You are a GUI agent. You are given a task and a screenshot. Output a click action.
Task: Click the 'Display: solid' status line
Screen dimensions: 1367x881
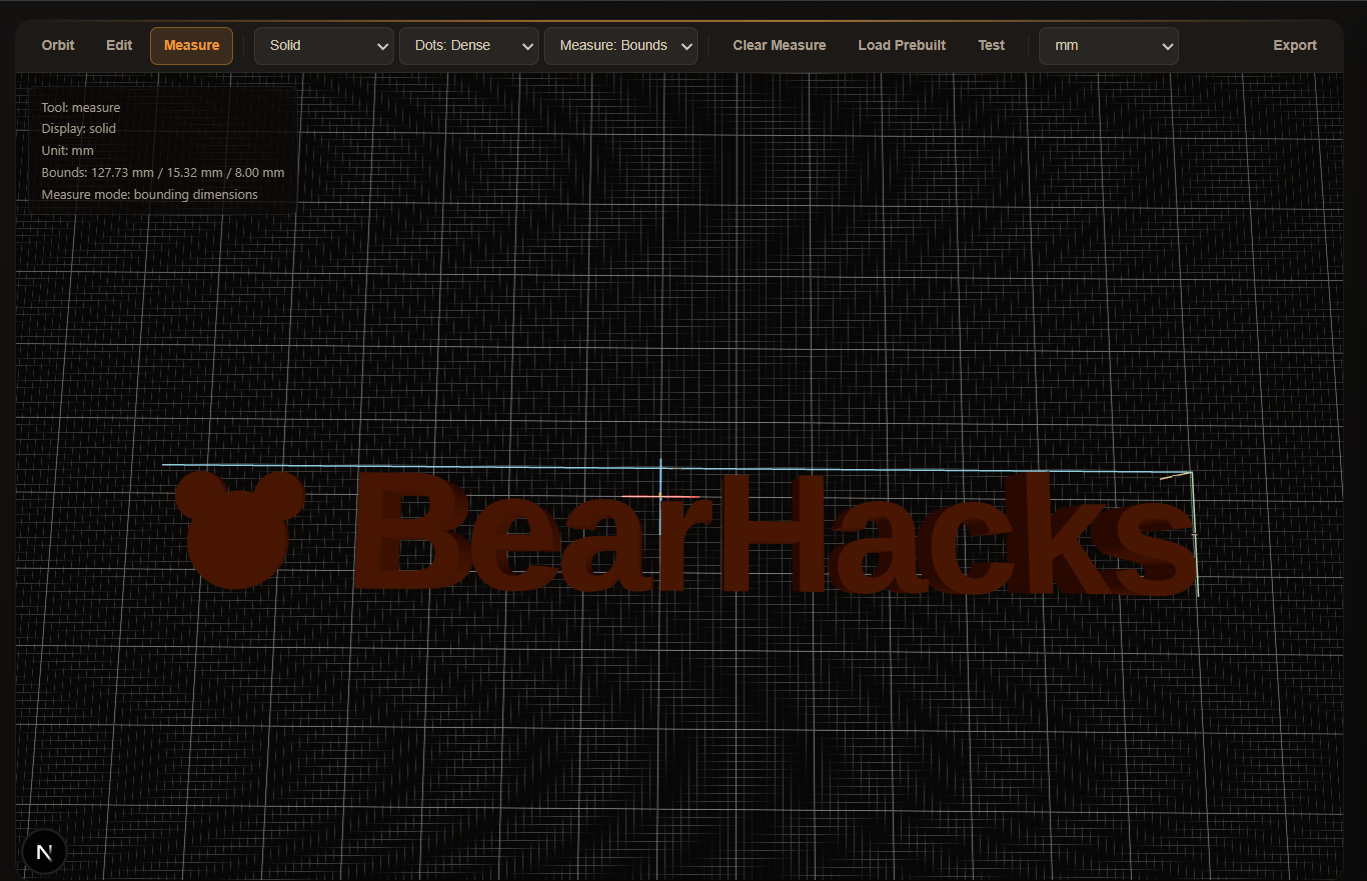pos(79,129)
